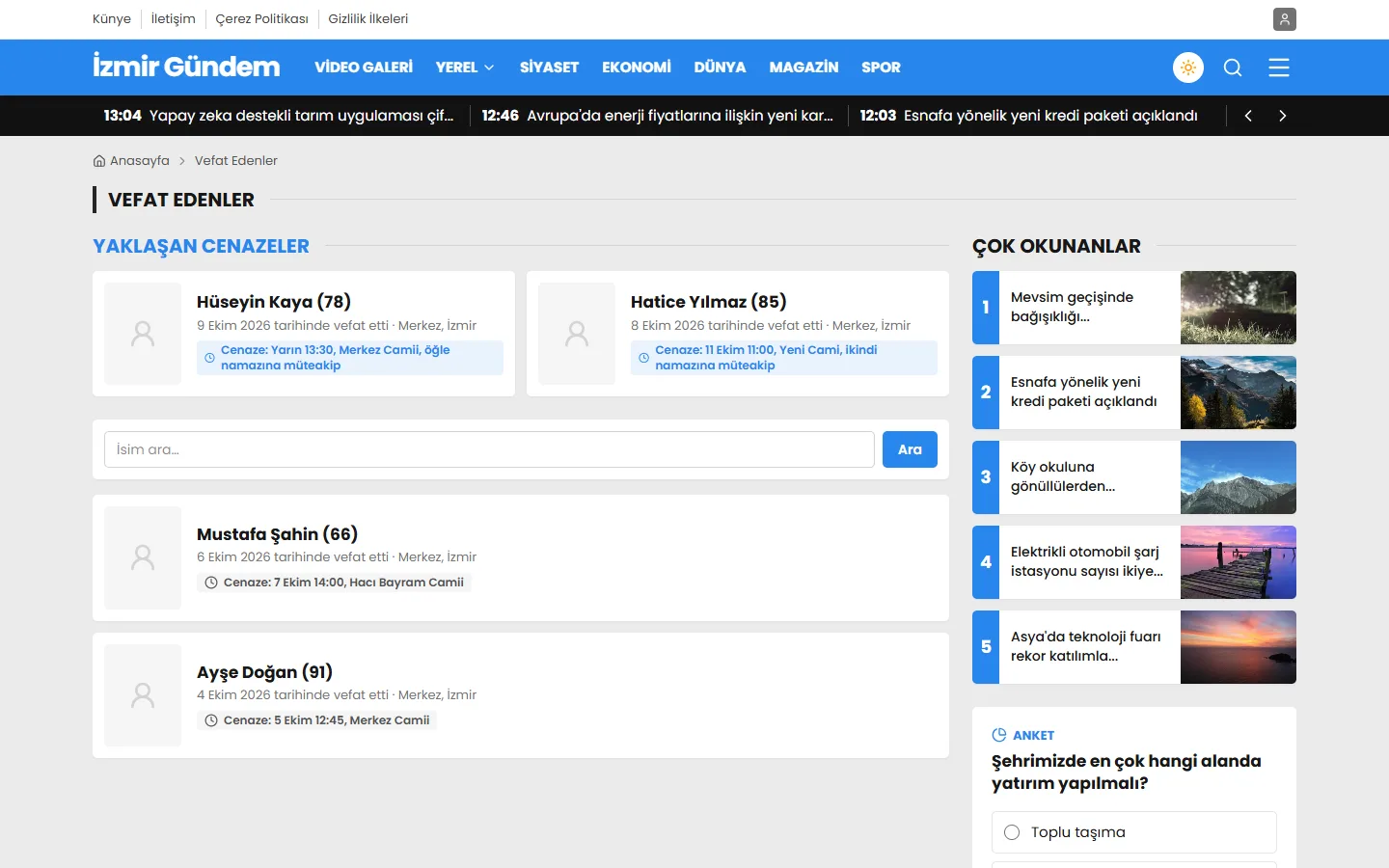Click Mustafa Şahin's avatar placeholder
The height and width of the screenshot is (868, 1389).
pos(143,557)
